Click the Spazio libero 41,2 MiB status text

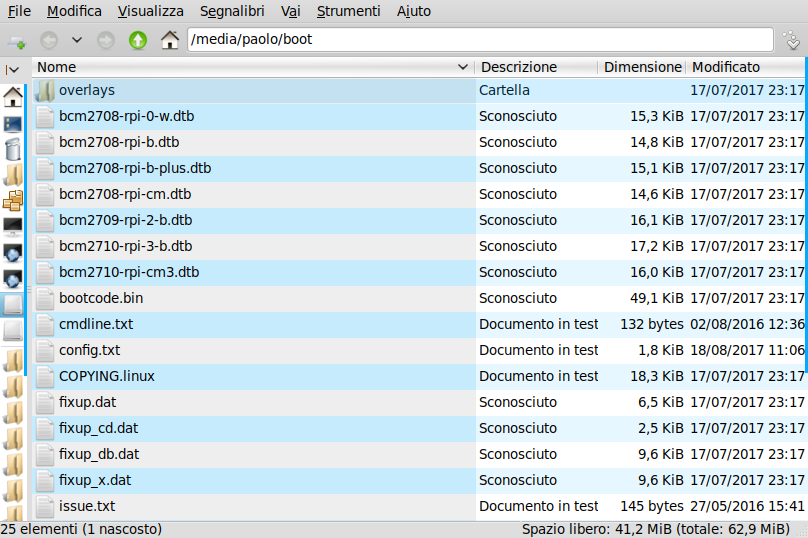click(x=655, y=529)
